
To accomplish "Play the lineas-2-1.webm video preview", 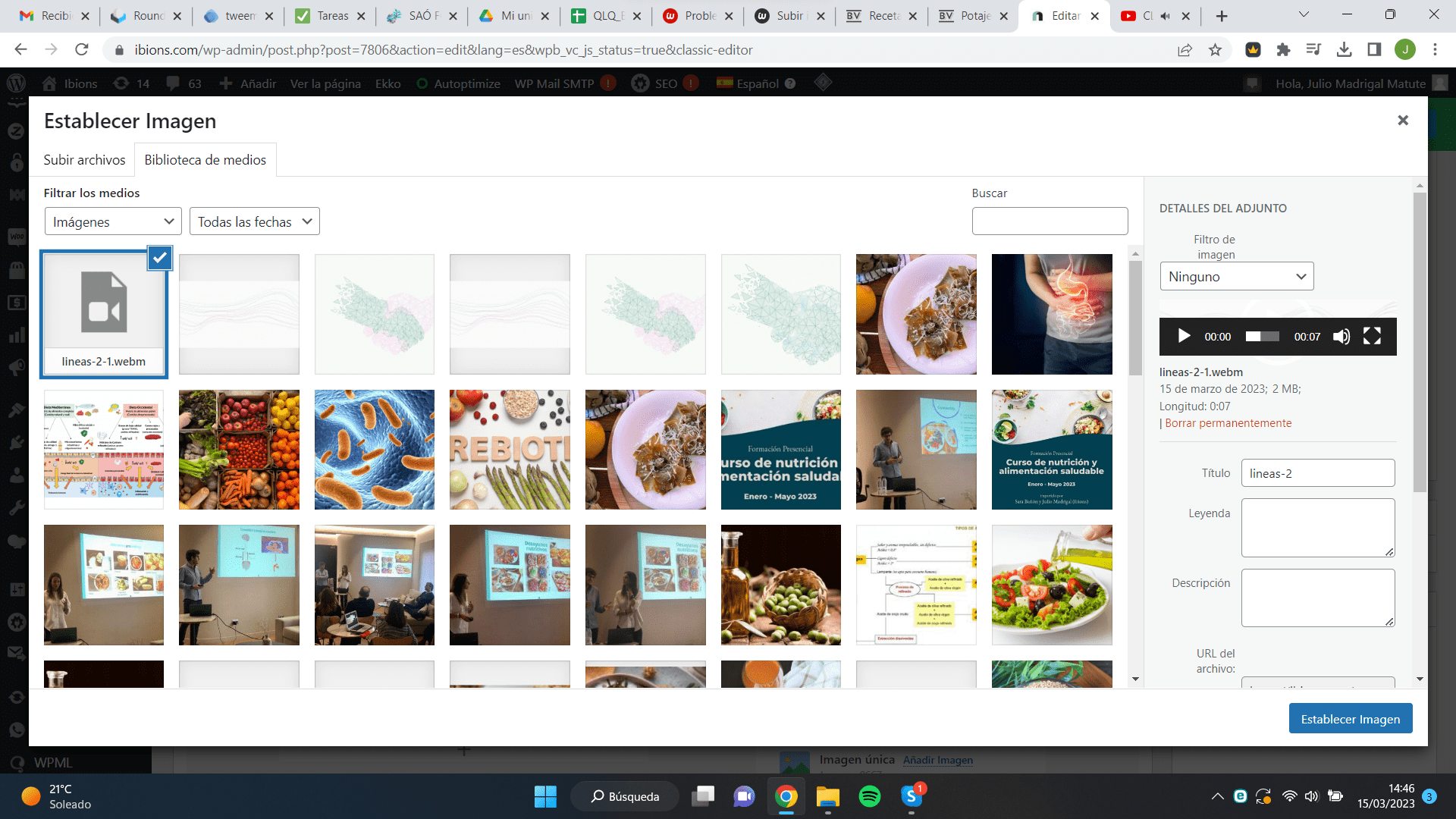I will 1184,336.
